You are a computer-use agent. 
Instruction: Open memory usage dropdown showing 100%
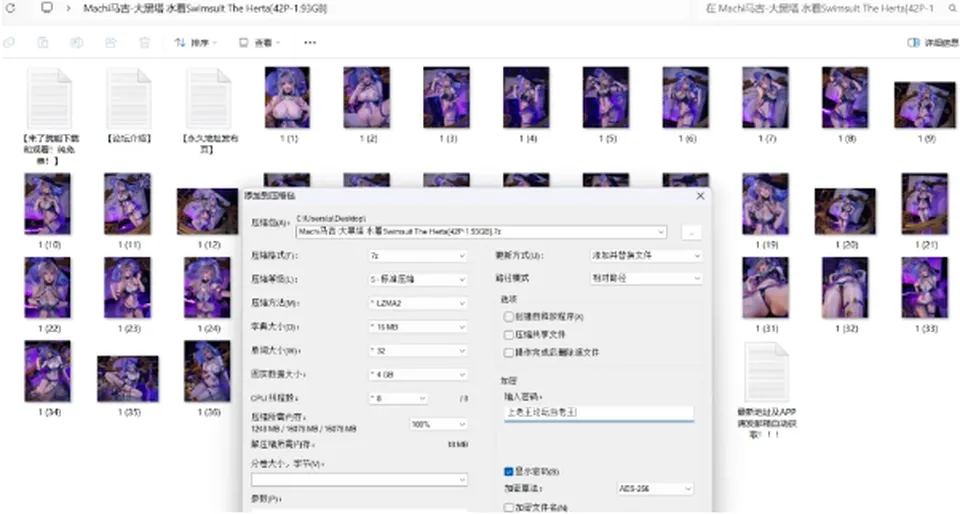[x=438, y=424]
